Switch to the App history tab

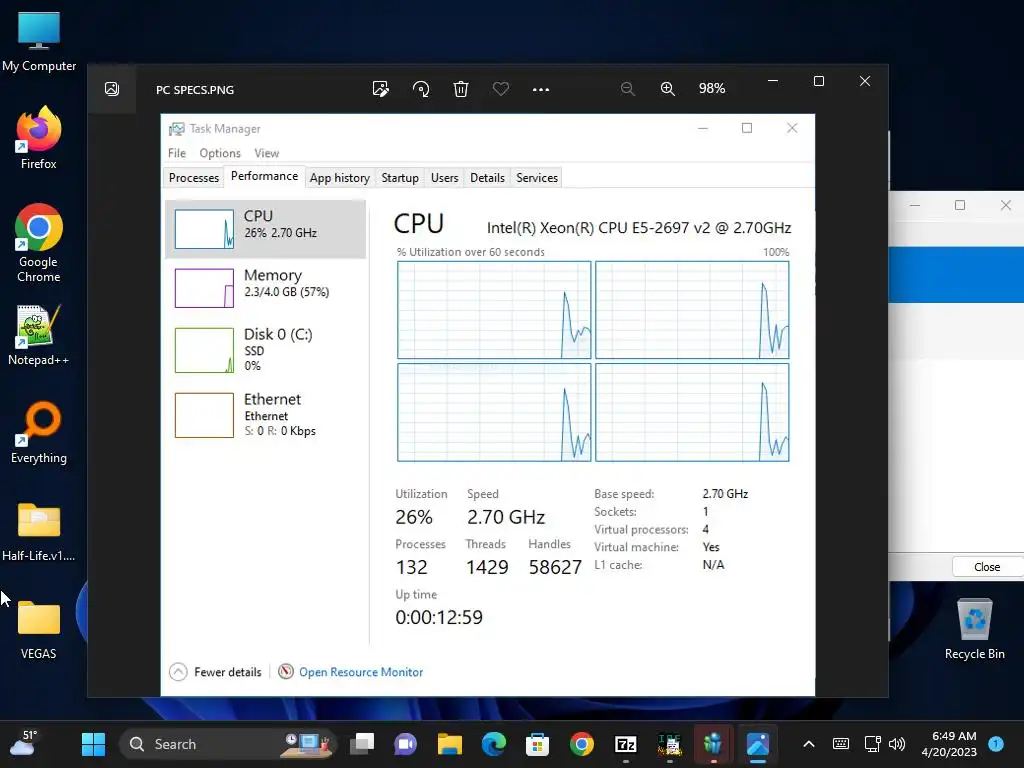click(340, 178)
